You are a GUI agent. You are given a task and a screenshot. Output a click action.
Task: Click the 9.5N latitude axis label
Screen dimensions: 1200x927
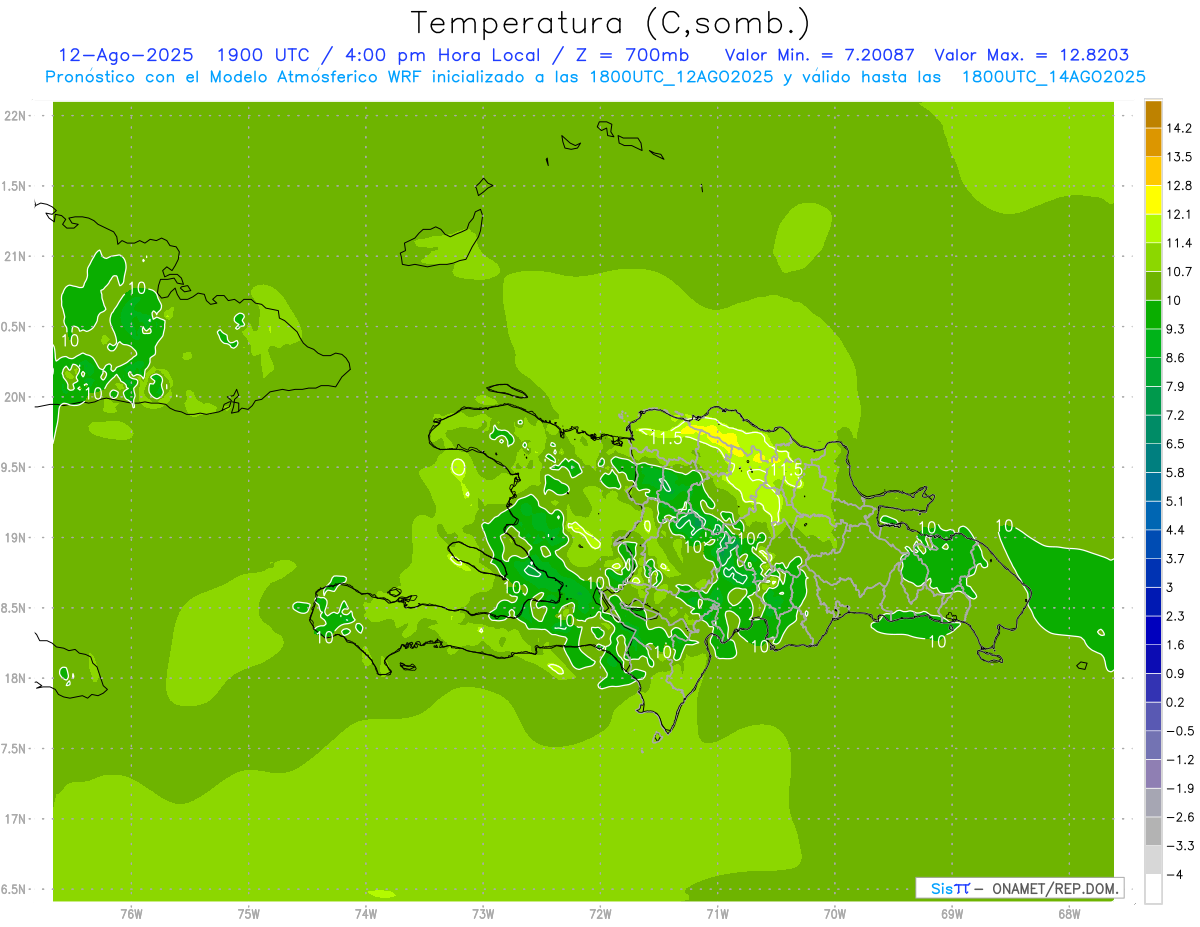click(x=15, y=467)
